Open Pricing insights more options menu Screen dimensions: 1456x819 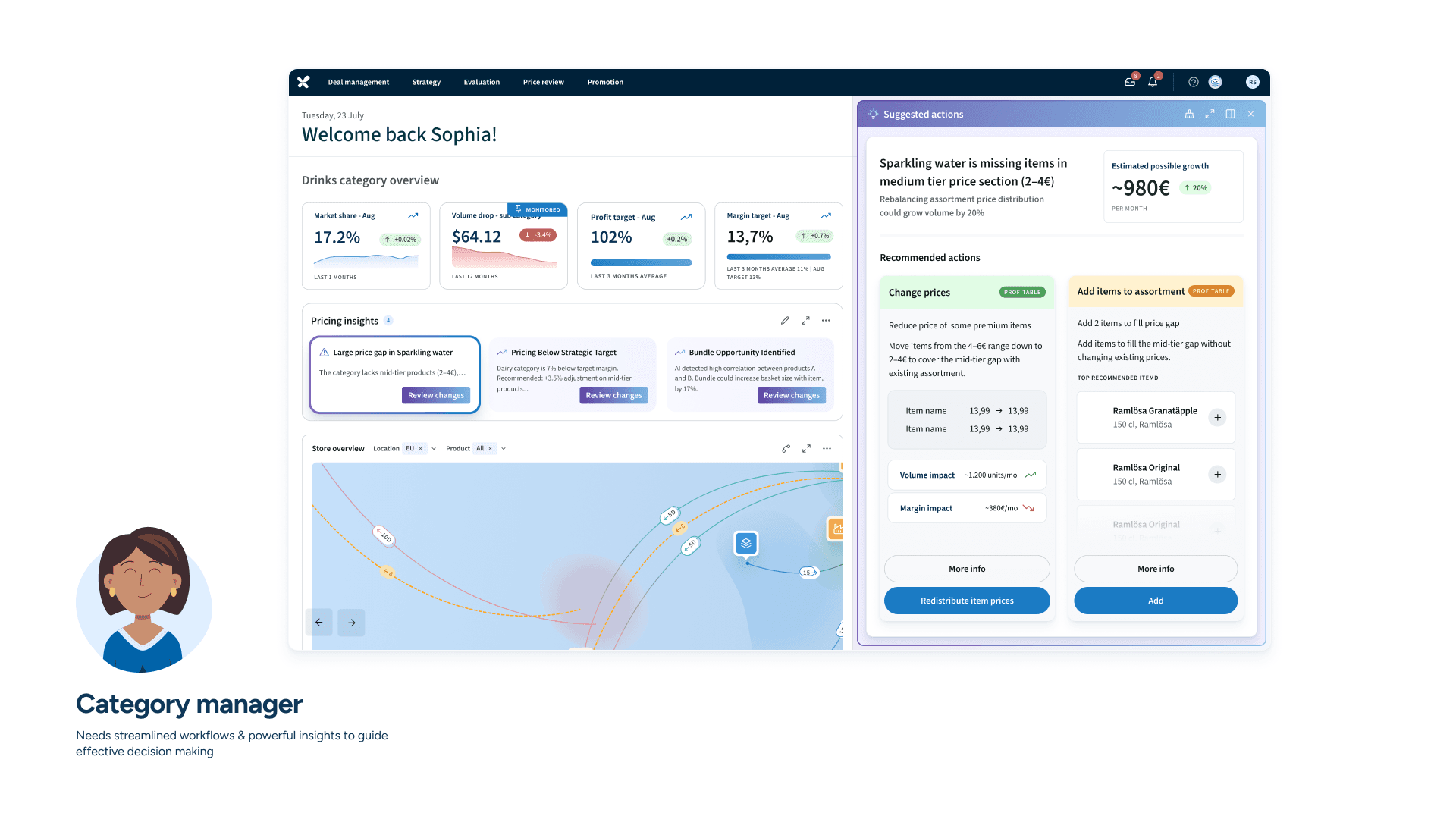(x=826, y=321)
